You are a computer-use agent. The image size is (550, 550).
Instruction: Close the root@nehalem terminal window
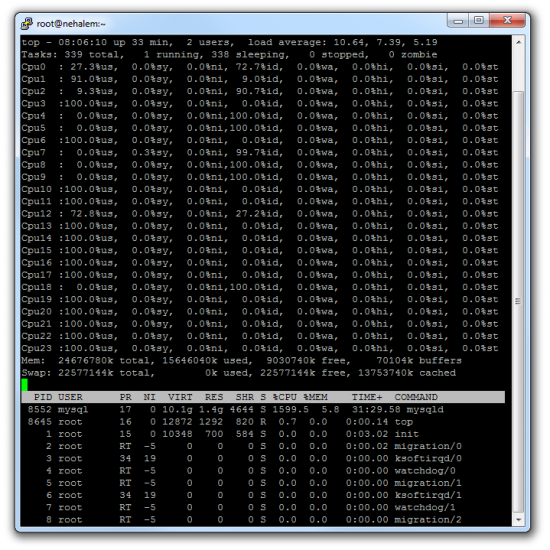(507, 21)
